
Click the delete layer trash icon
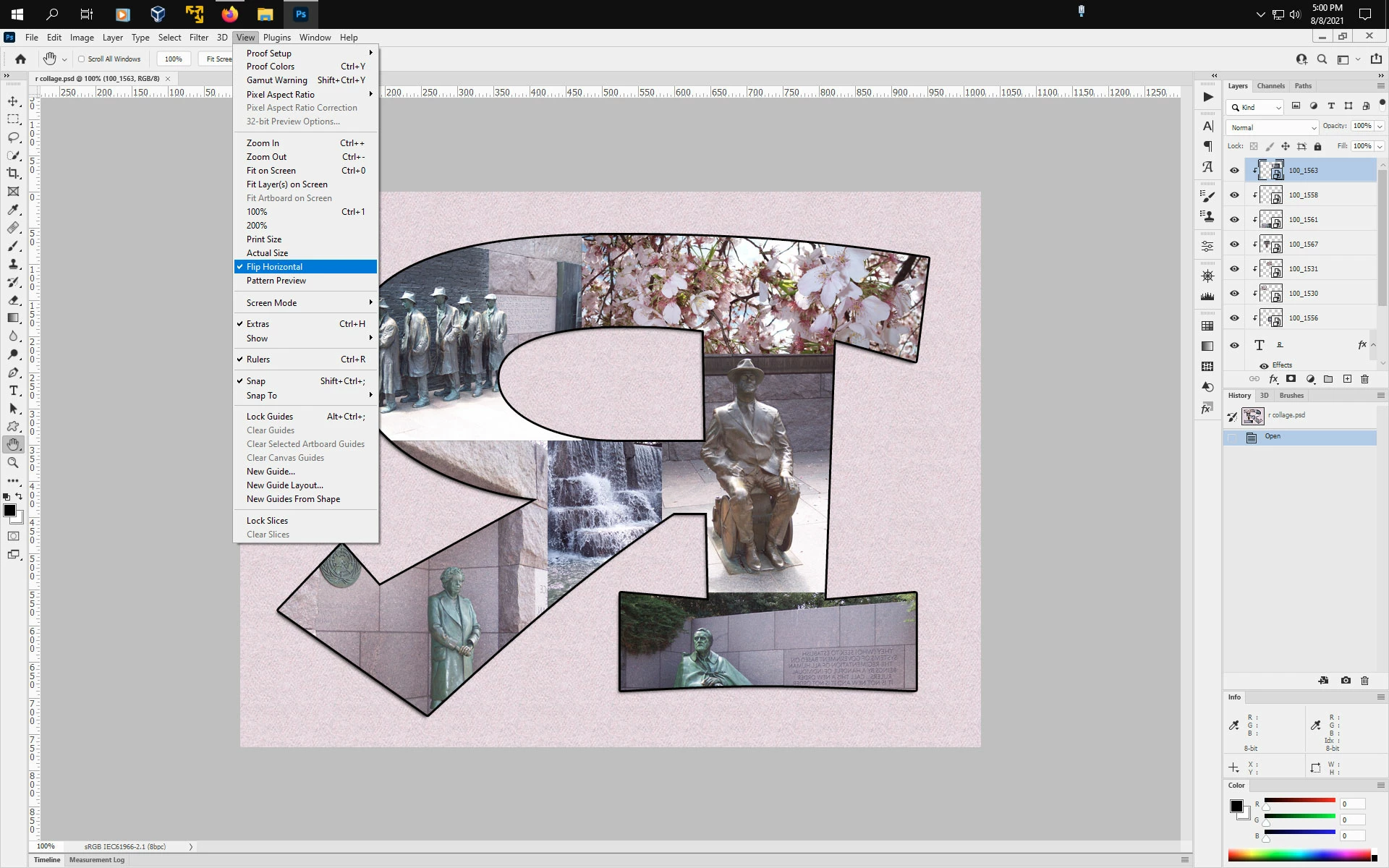coord(1364,379)
